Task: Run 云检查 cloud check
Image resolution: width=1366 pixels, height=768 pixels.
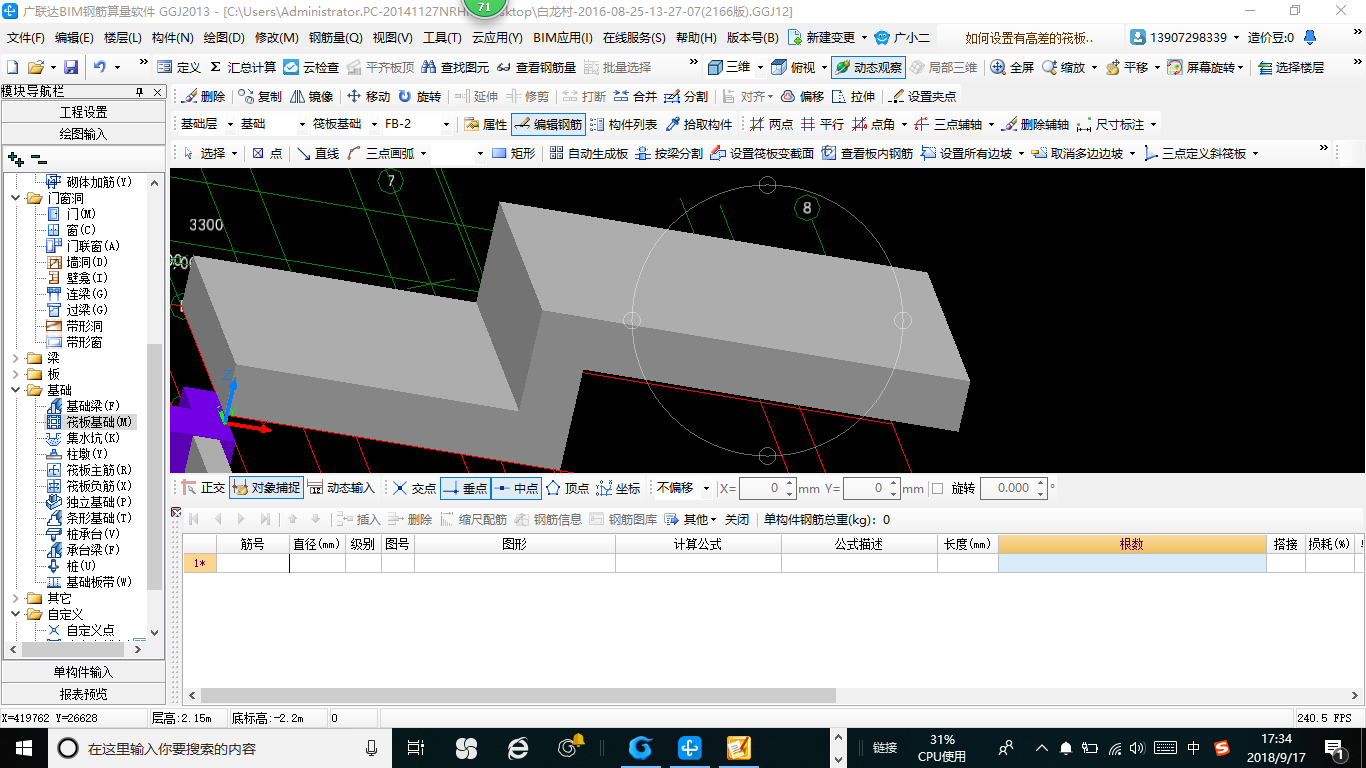Action: [x=311, y=67]
